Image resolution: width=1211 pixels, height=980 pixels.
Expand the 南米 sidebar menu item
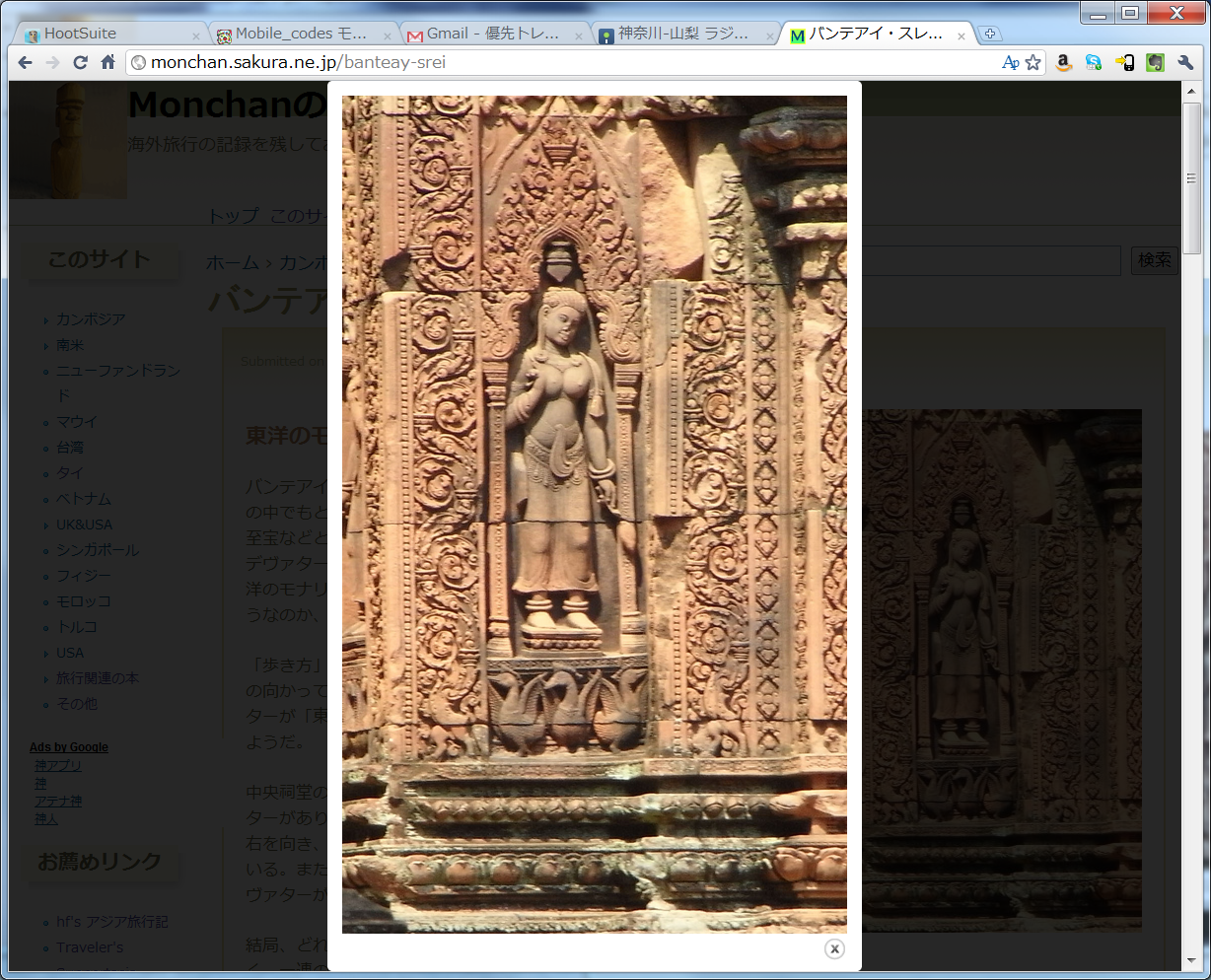[x=70, y=345]
